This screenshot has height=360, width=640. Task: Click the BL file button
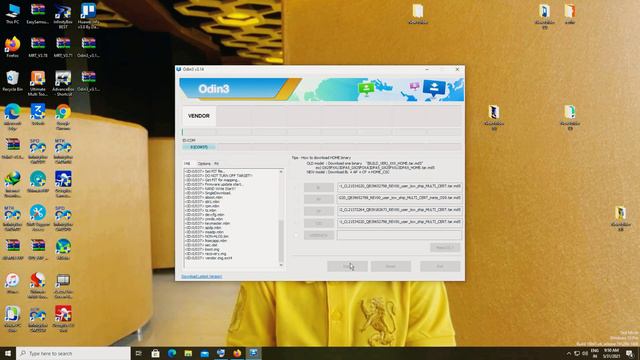click(x=319, y=187)
